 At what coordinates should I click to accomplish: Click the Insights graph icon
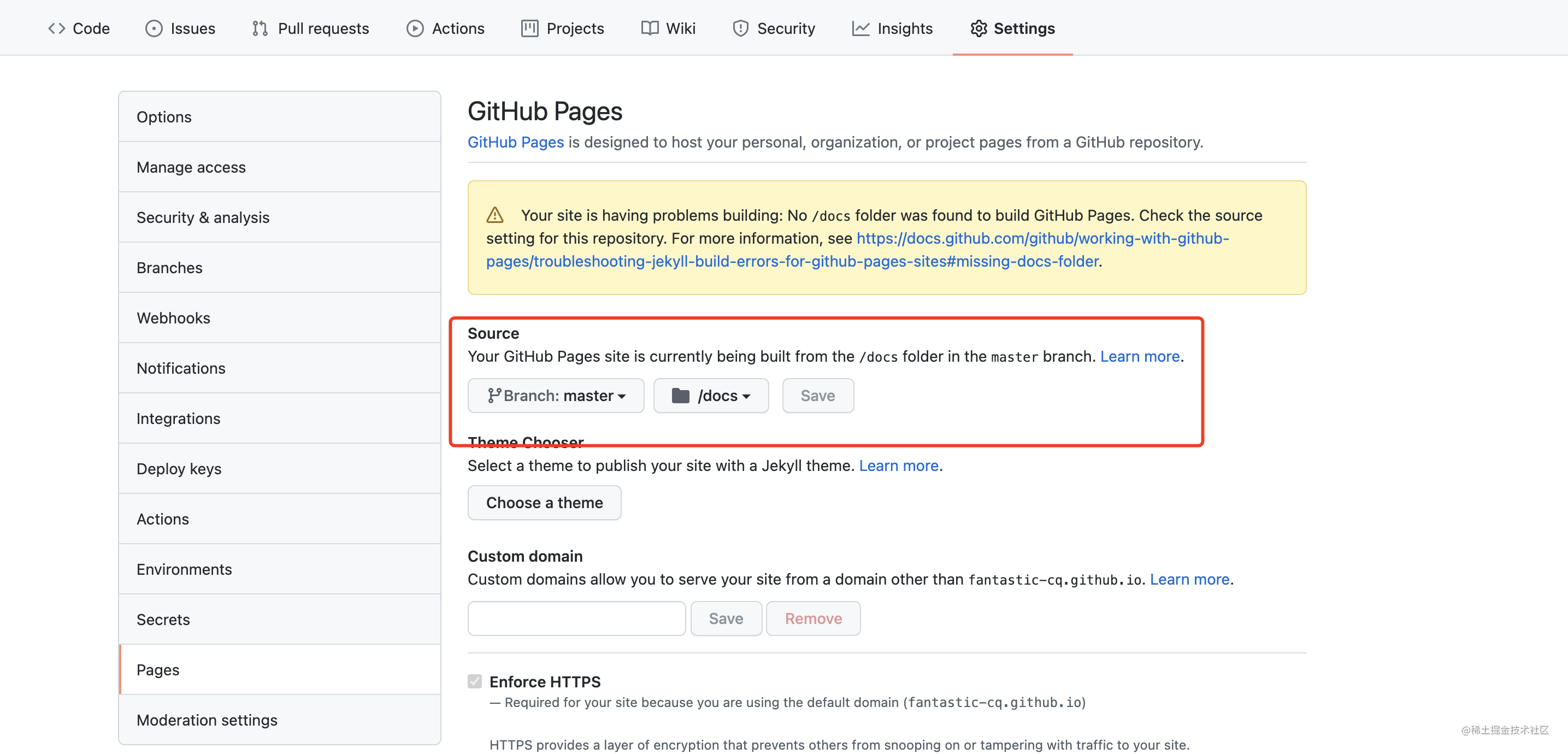point(860,28)
